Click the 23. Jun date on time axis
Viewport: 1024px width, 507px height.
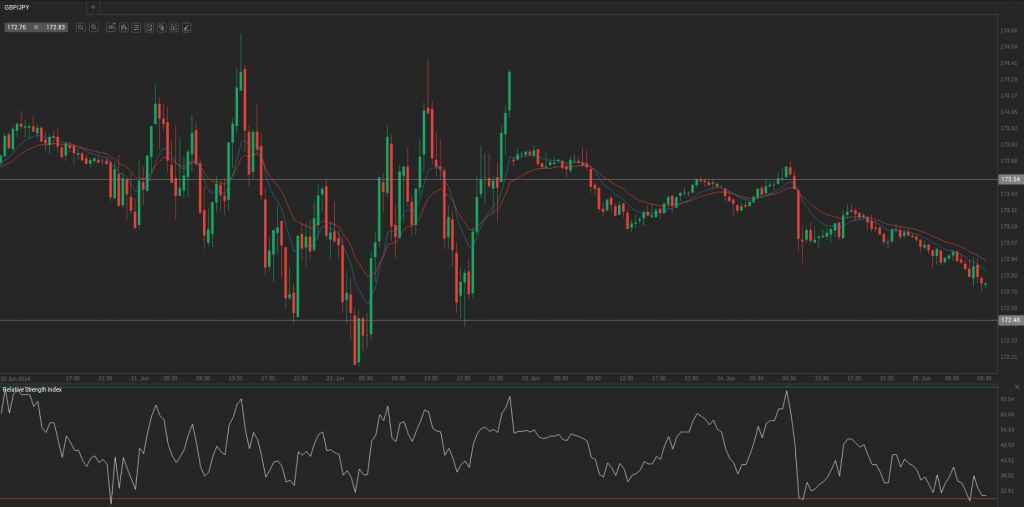(530, 378)
